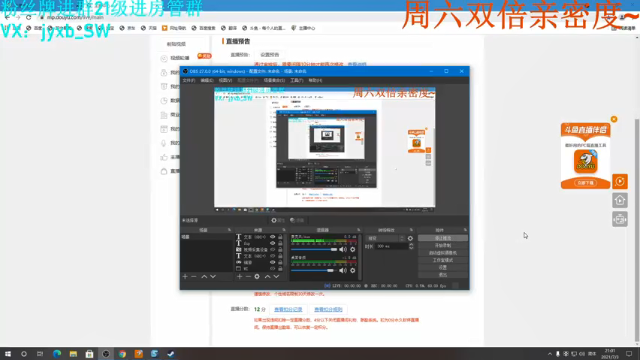Image resolution: width=640 pixels, height=360 pixels.
Task: Click 麦克风/Aux volume slider
Action: click(x=314, y=249)
